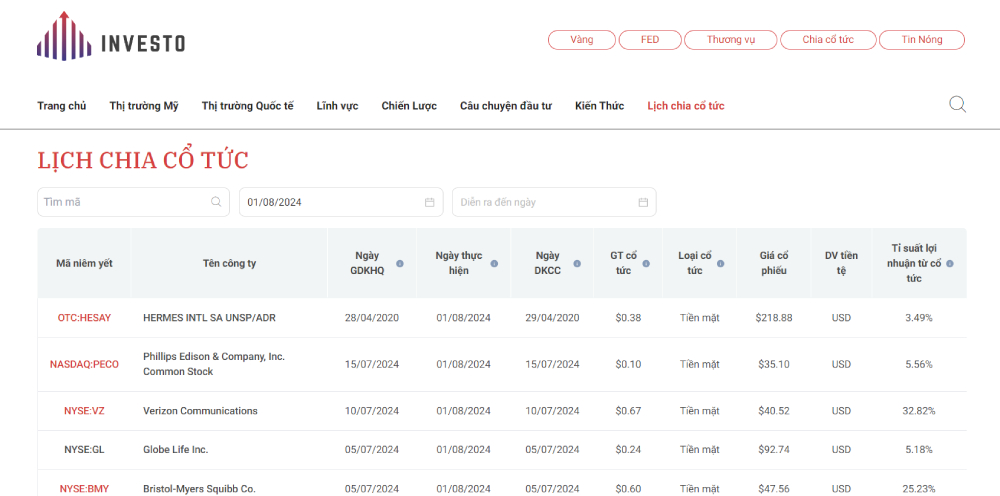Open Kiến Thức menu
Screen dimensions: 1000x496
(599, 106)
